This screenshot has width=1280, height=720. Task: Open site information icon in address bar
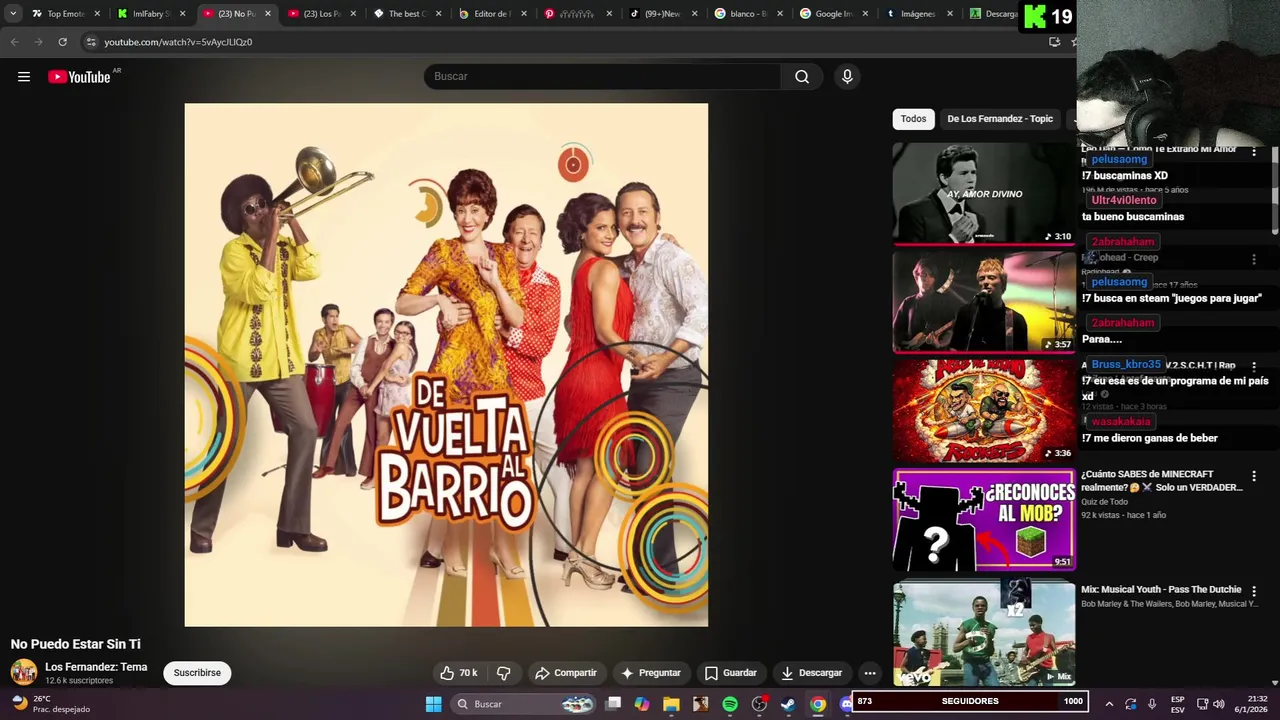91,42
